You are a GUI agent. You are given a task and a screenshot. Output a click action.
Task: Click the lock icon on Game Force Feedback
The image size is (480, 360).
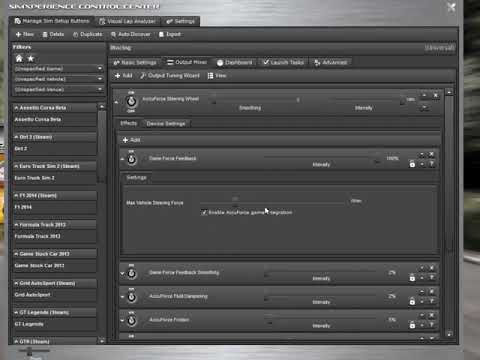point(412,164)
